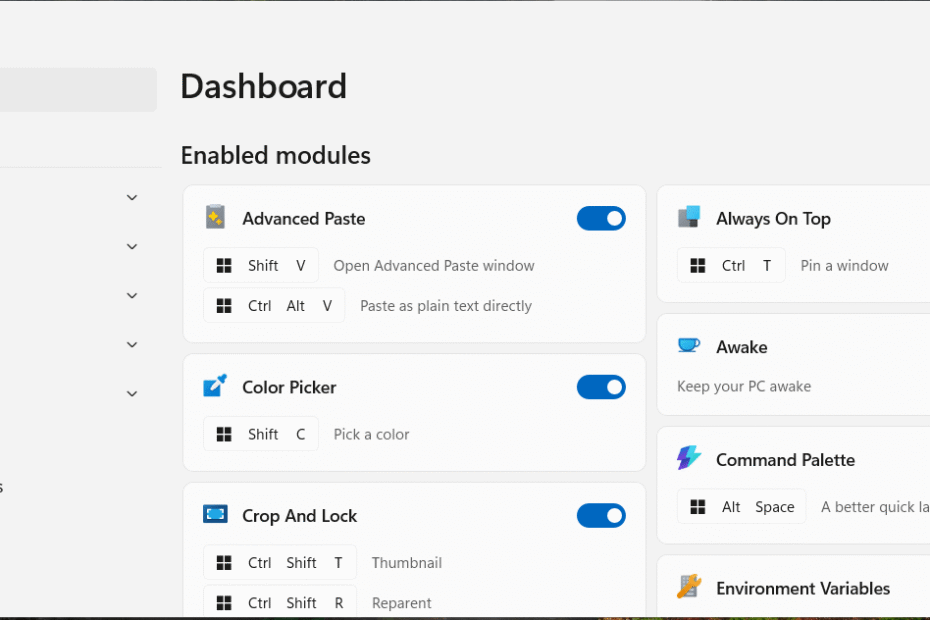Expand the second sidebar chevron
This screenshot has width=930, height=620.
pyautogui.click(x=132, y=247)
